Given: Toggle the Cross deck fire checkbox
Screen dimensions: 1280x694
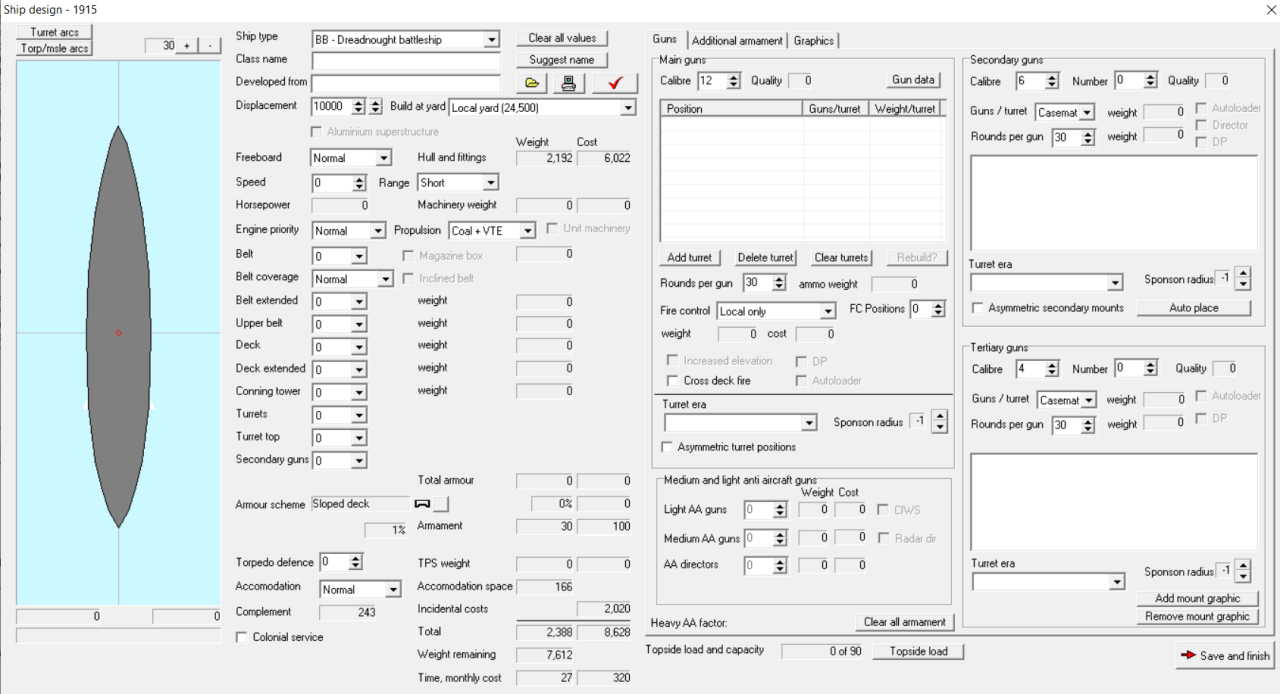Looking at the screenshot, I should point(672,381).
